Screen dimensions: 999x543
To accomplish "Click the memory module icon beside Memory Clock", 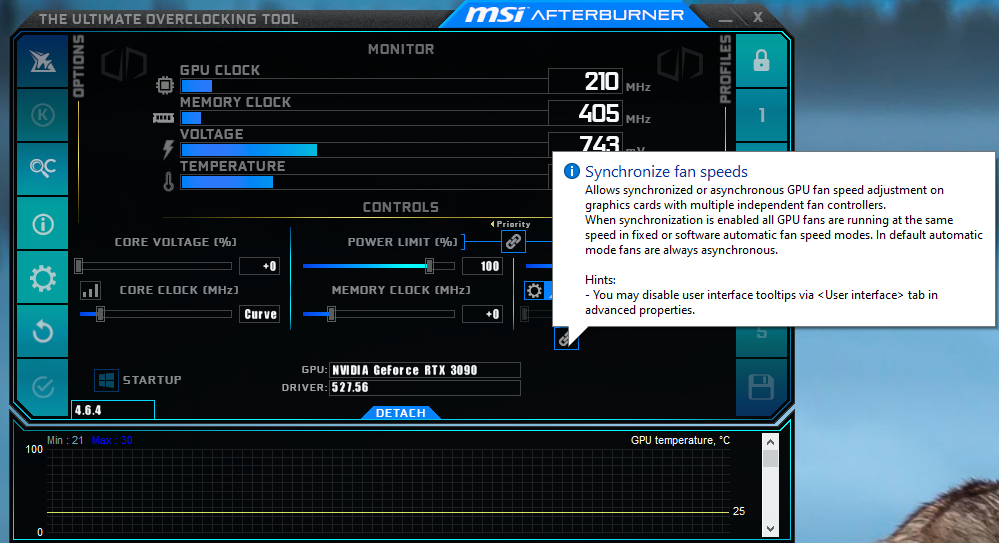I will click(x=163, y=118).
